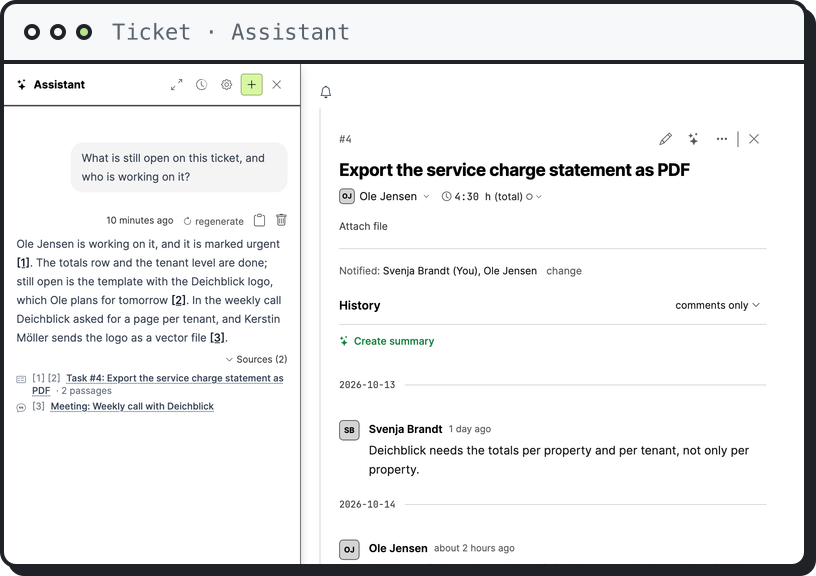Image resolution: width=816 pixels, height=576 pixels.
Task: Open ticket more options menu
Action: coord(721,139)
